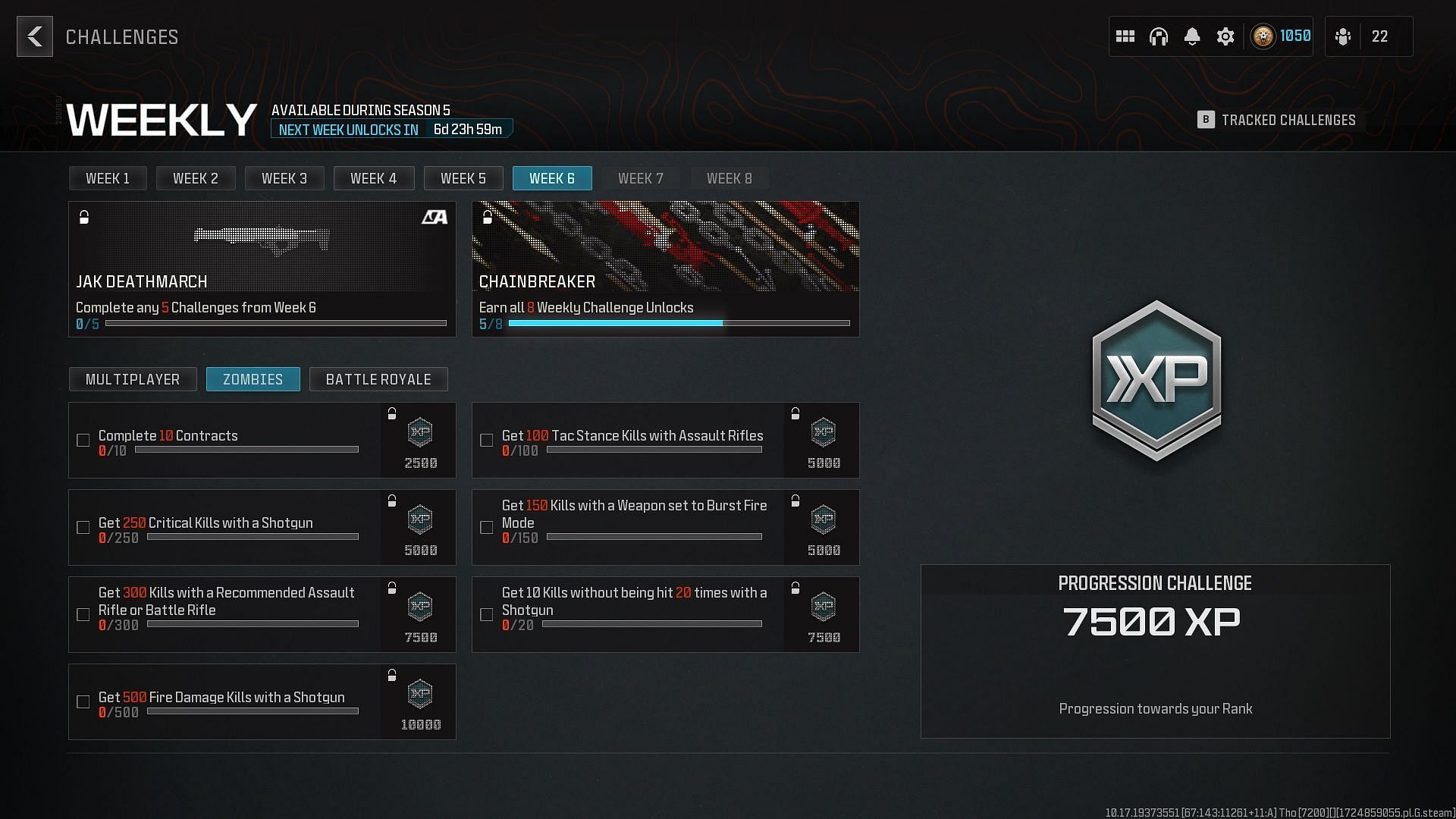Navigate back using the back arrow
The height and width of the screenshot is (819, 1456).
click(x=33, y=36)
